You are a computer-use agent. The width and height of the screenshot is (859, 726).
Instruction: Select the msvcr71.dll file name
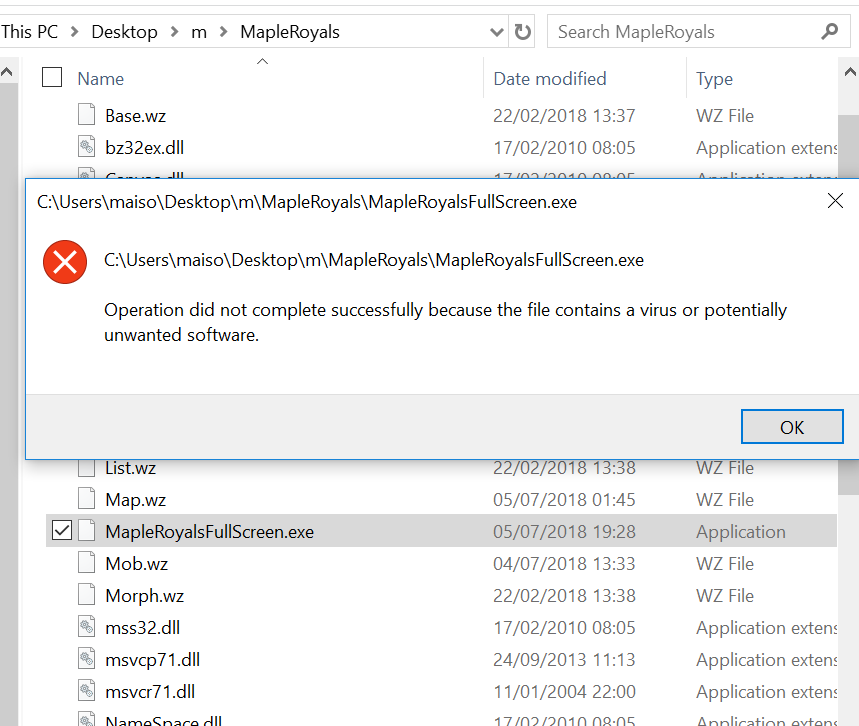(150, 691)
